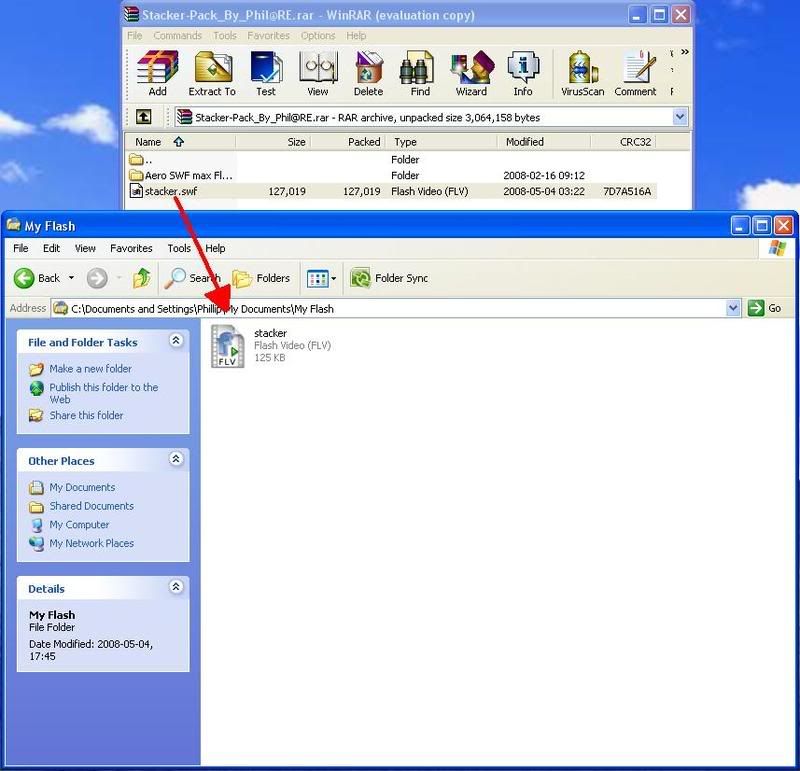Click the Up folder icon in Explorer
The width and height of the screenshot is (800, 771).
pyautogui.click(x=141, y=278)
